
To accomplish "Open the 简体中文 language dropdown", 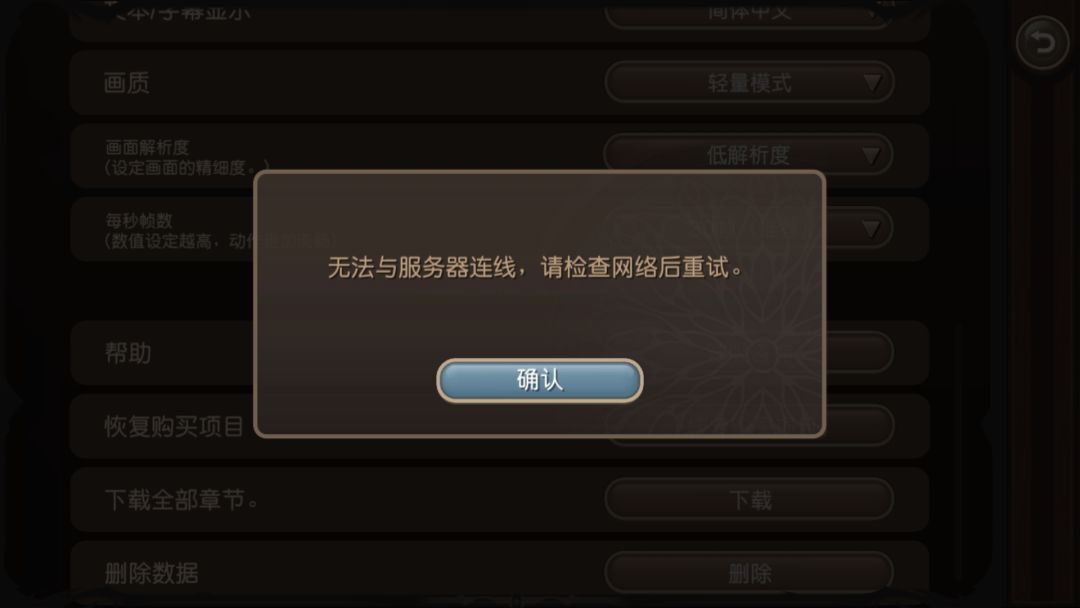I will pos(749,14).
